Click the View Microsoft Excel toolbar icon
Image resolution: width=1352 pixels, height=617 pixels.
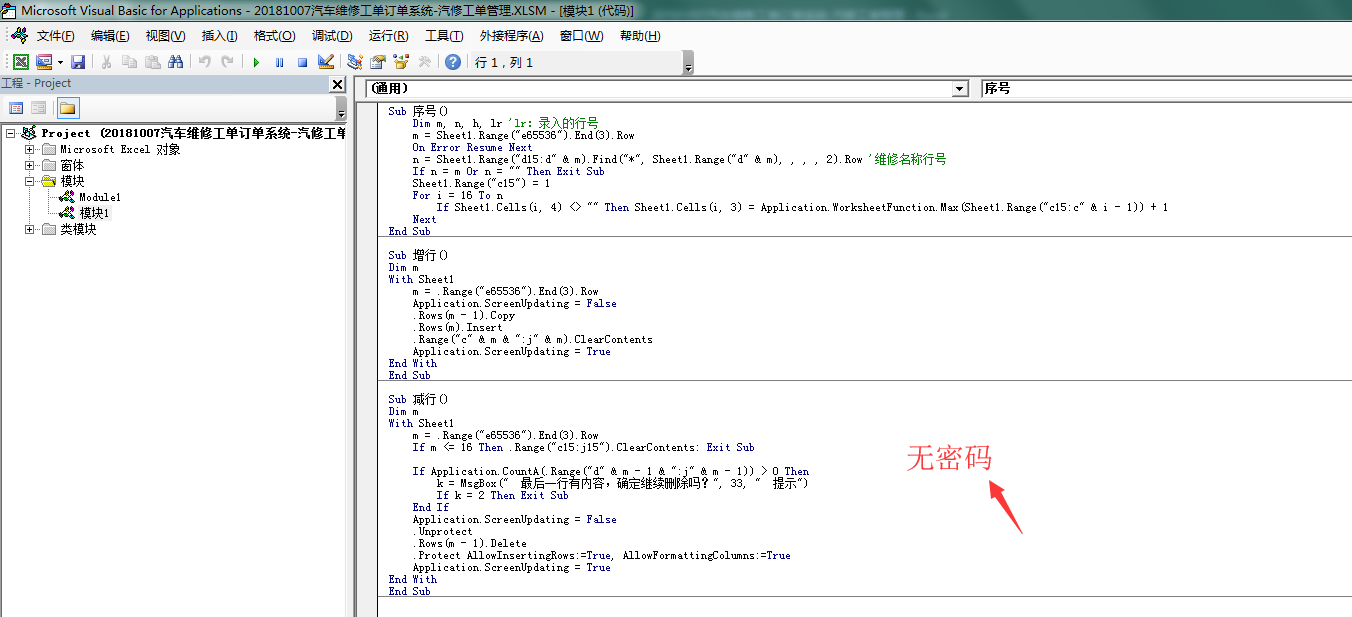(20, 62)
